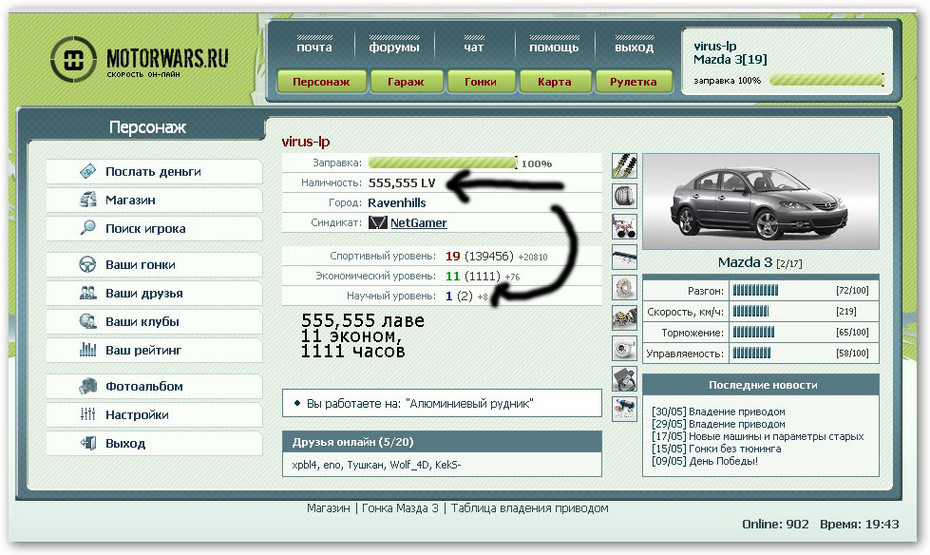Open Поиск игрока in the sidebar

pyautogui.click(x=154, y=228)
